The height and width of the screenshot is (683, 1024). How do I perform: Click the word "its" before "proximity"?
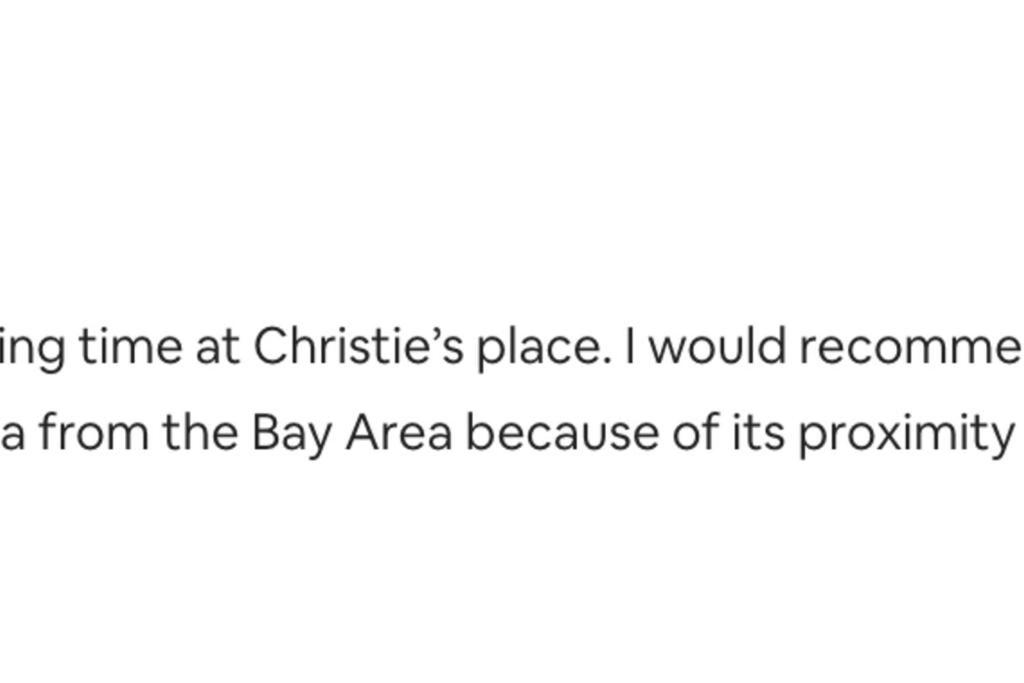(758, 432)
